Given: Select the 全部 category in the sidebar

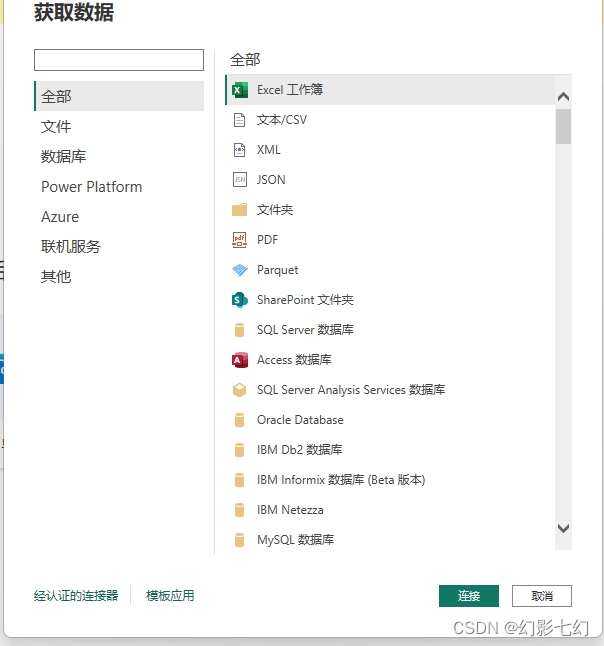Looking at the screenshot, I should [119, 96].
